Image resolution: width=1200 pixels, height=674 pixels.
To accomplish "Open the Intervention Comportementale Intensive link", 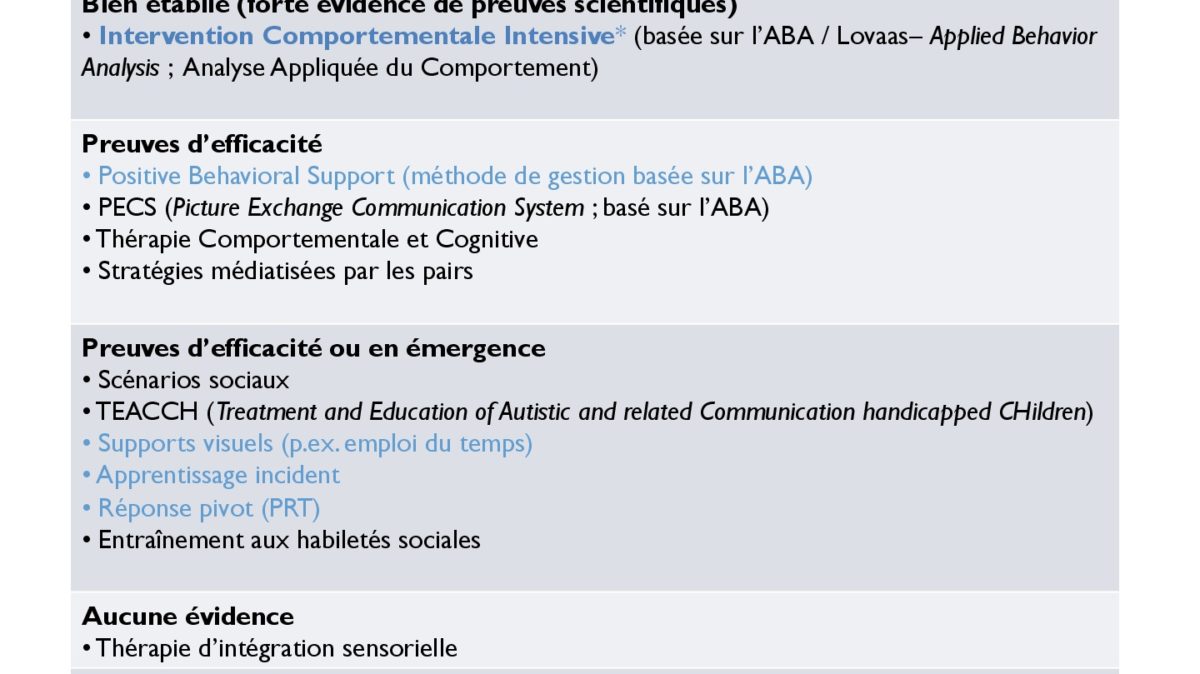I will tap(356, 37).
